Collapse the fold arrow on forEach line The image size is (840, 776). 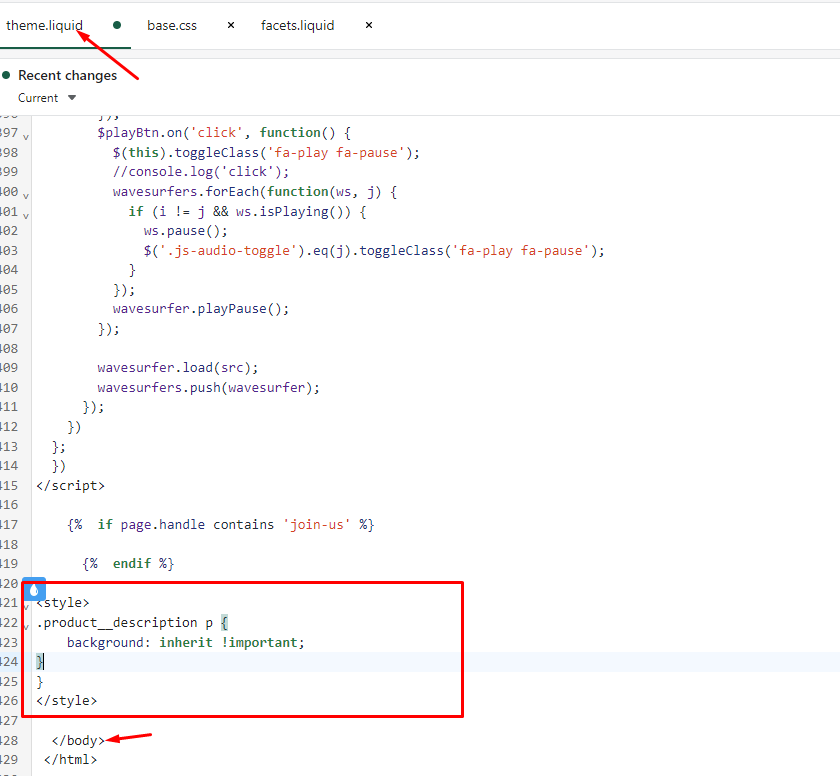pyautogui.click(x=26, y=196)
